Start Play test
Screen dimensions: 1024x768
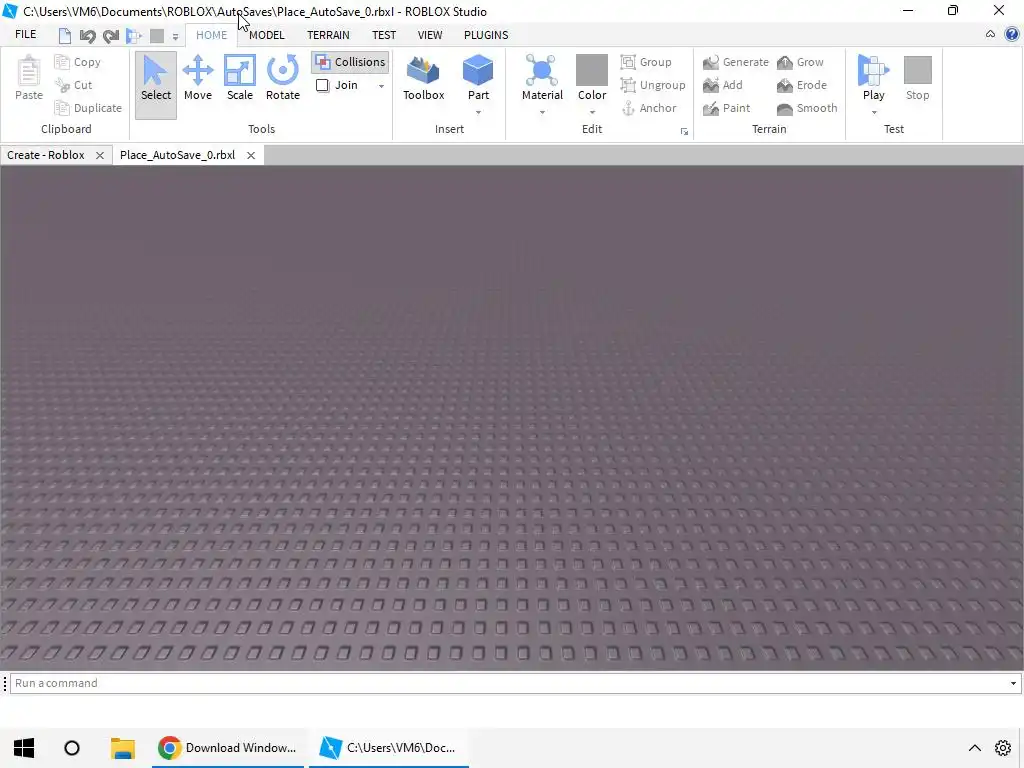pos(873,77)
